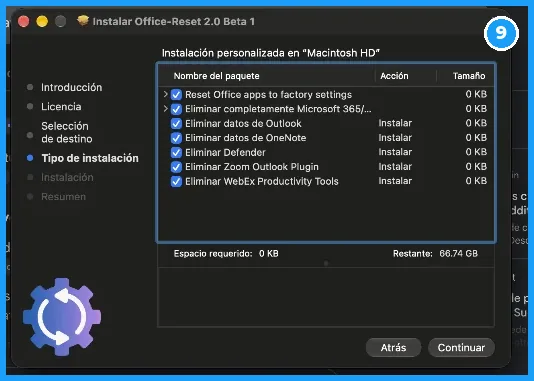The width and height of the screenshot is (534, 381).
Task: Click the Espacio requerido 0 KB text
Action: pyautogui.click(x=226, y=254)
